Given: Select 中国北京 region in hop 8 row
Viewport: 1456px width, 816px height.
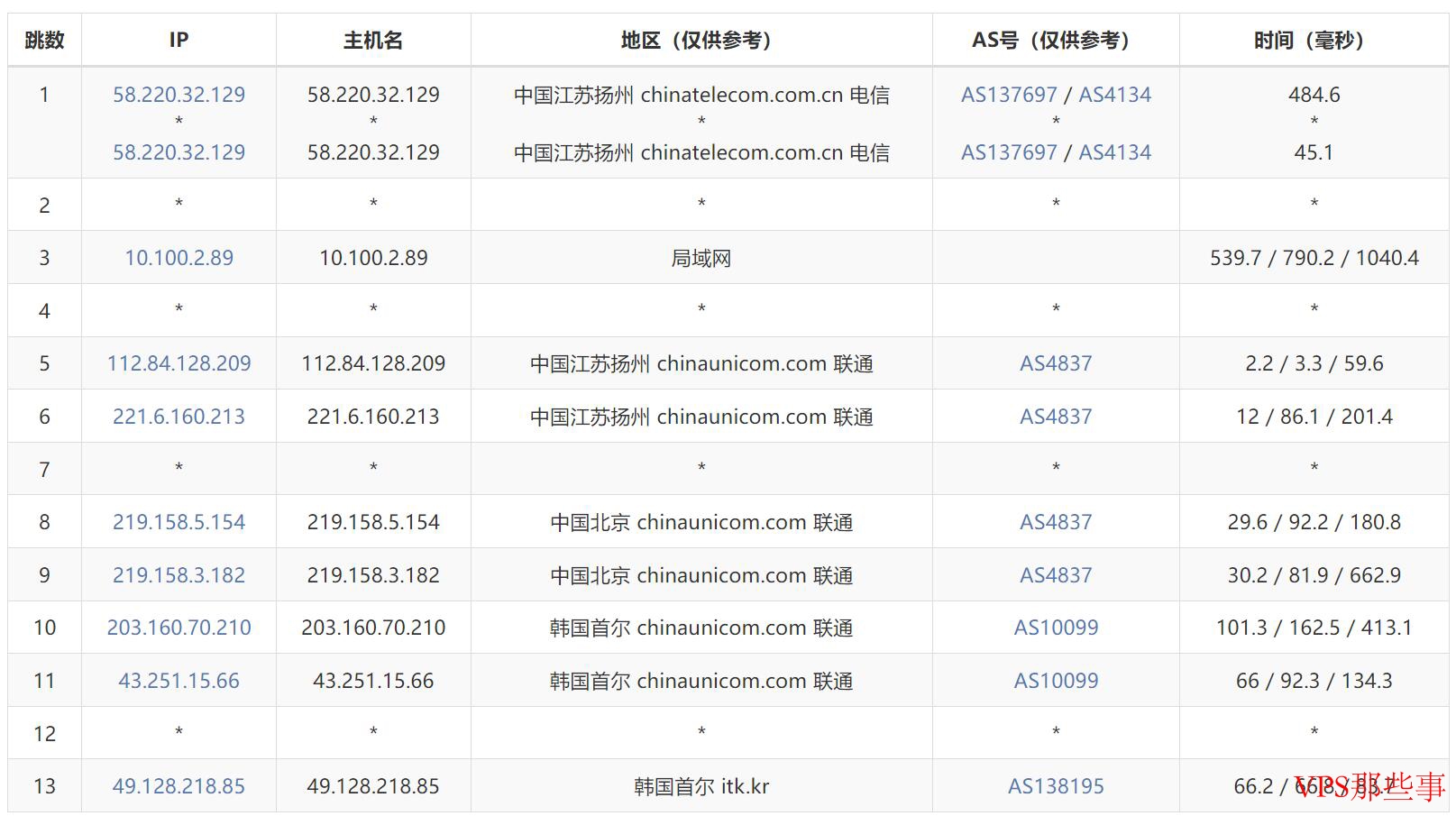Looking at the screenshot, I should (701, 522).
